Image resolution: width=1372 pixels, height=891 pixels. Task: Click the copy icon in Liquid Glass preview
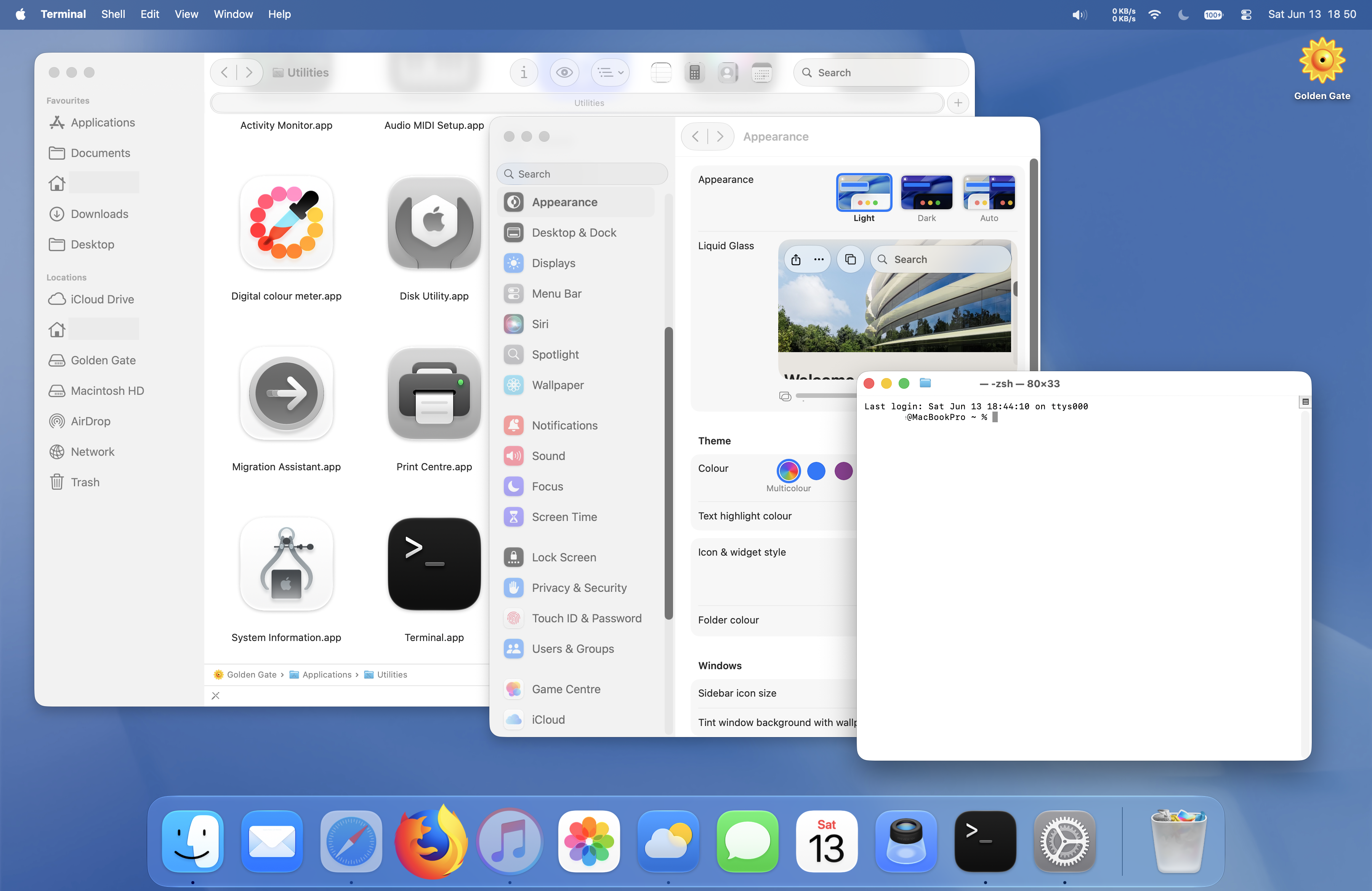pyautogui.click(x=850, y=260)
